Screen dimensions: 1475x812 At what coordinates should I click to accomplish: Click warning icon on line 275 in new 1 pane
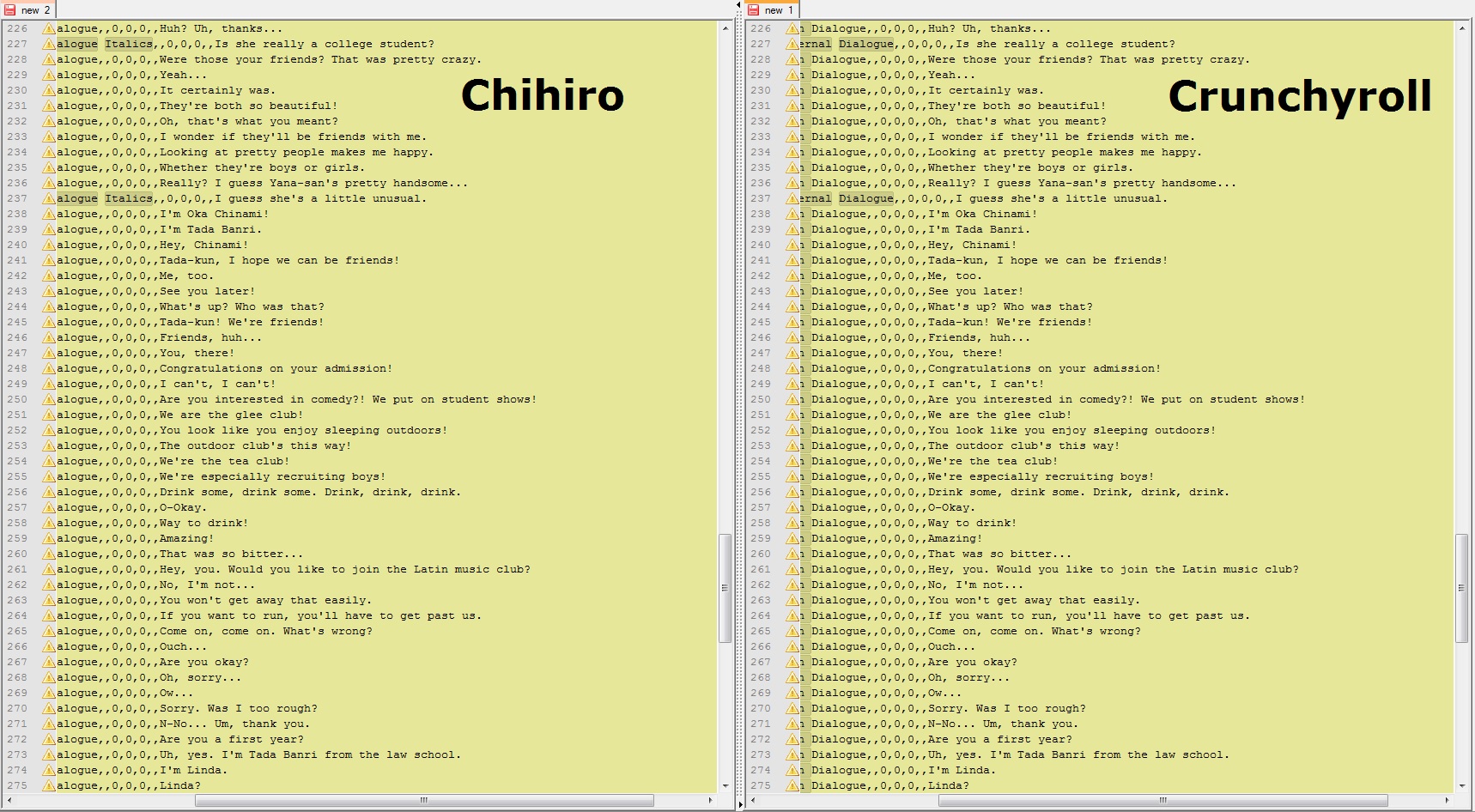[792, 786]
